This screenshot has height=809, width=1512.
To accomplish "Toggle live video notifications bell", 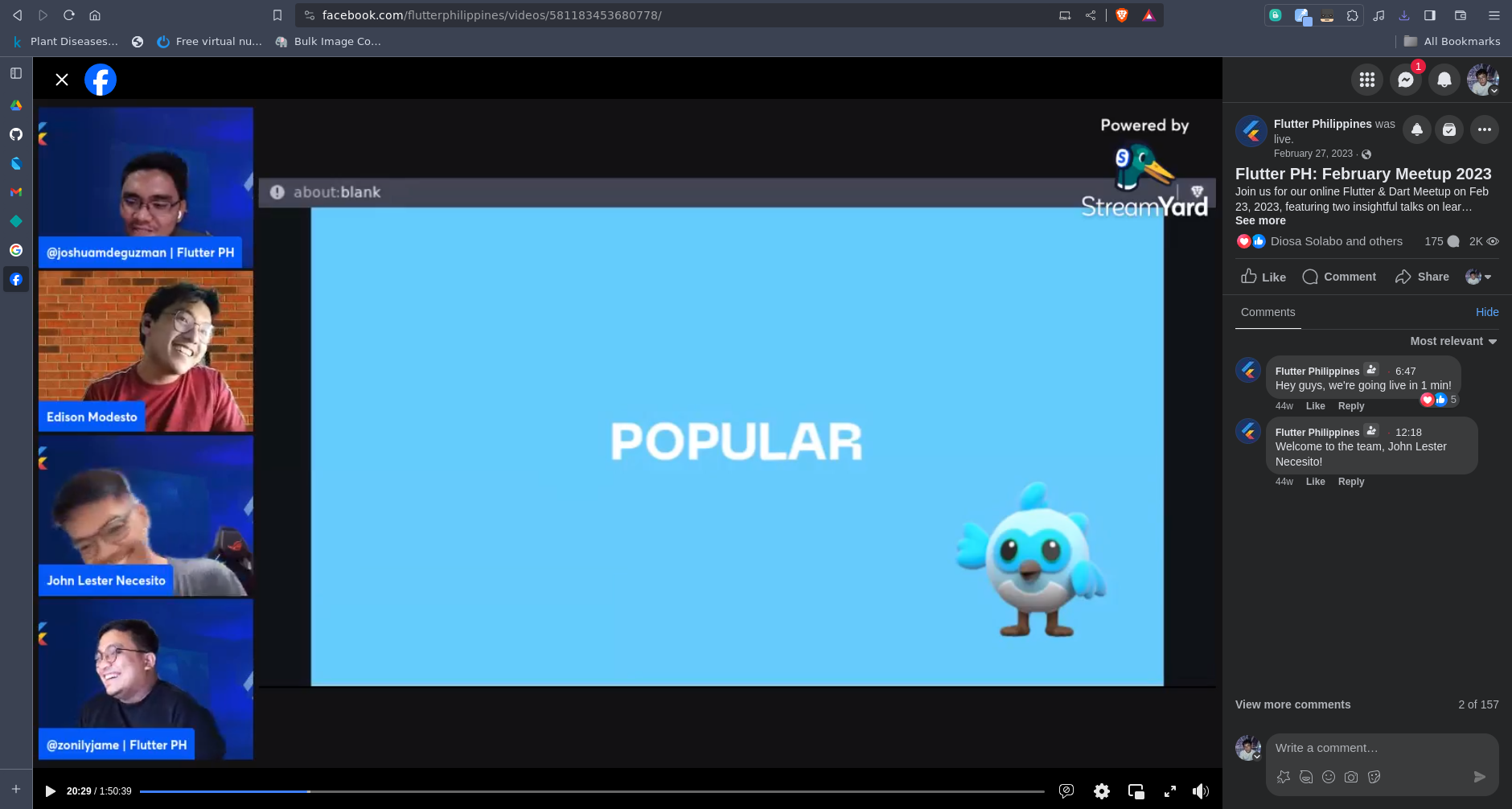I will 1416,129.
